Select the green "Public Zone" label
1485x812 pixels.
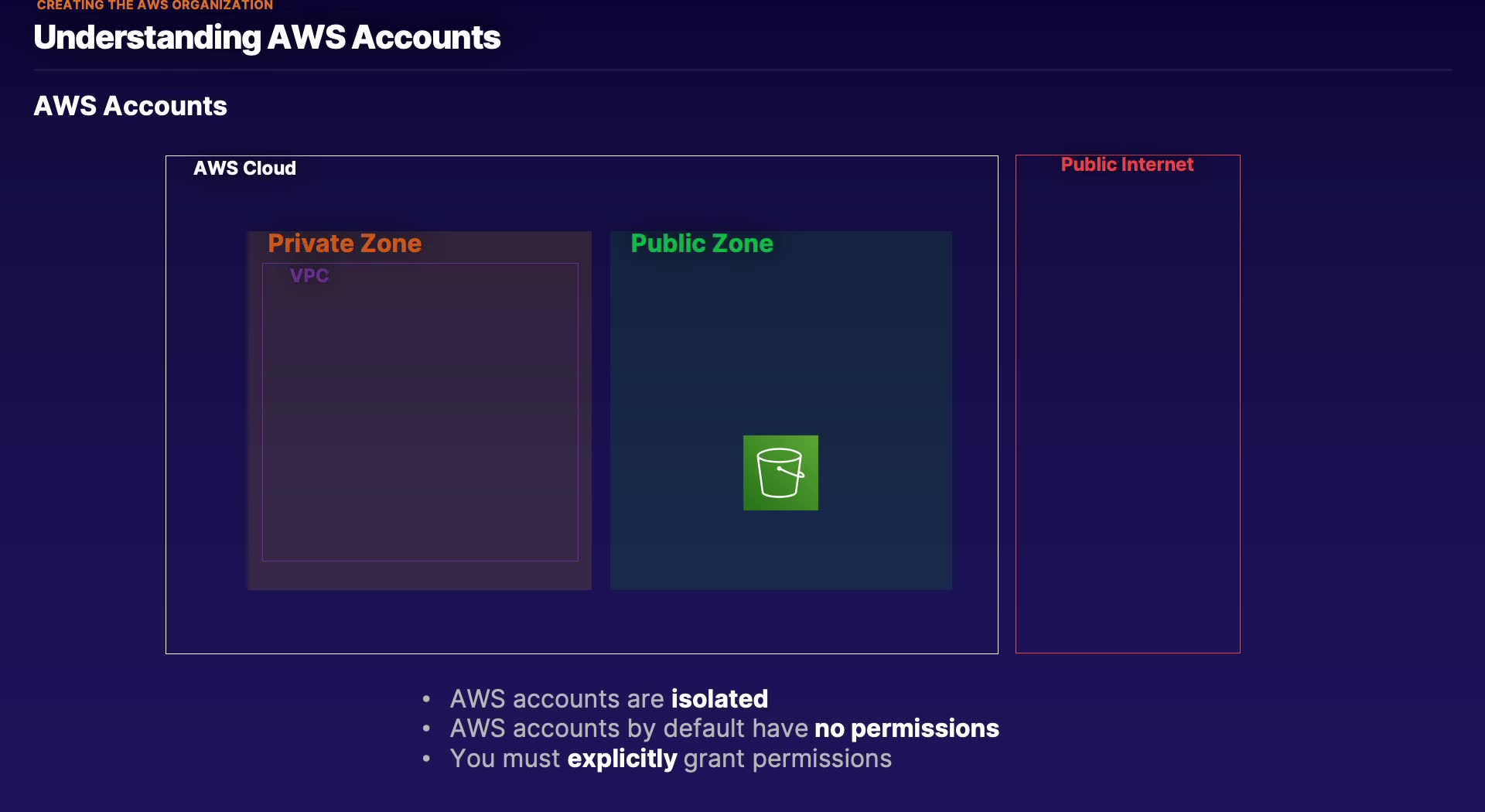pyautogui.click(x=702, y=244)
